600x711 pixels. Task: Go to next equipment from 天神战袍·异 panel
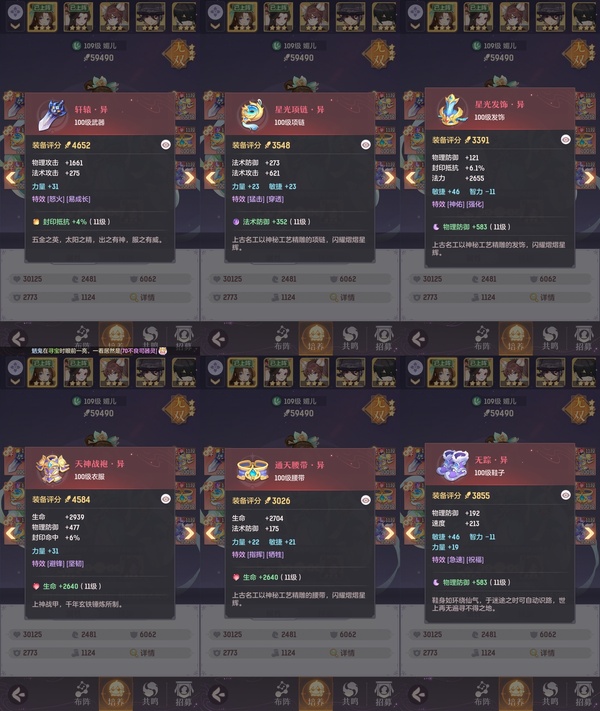click(189, 533)
